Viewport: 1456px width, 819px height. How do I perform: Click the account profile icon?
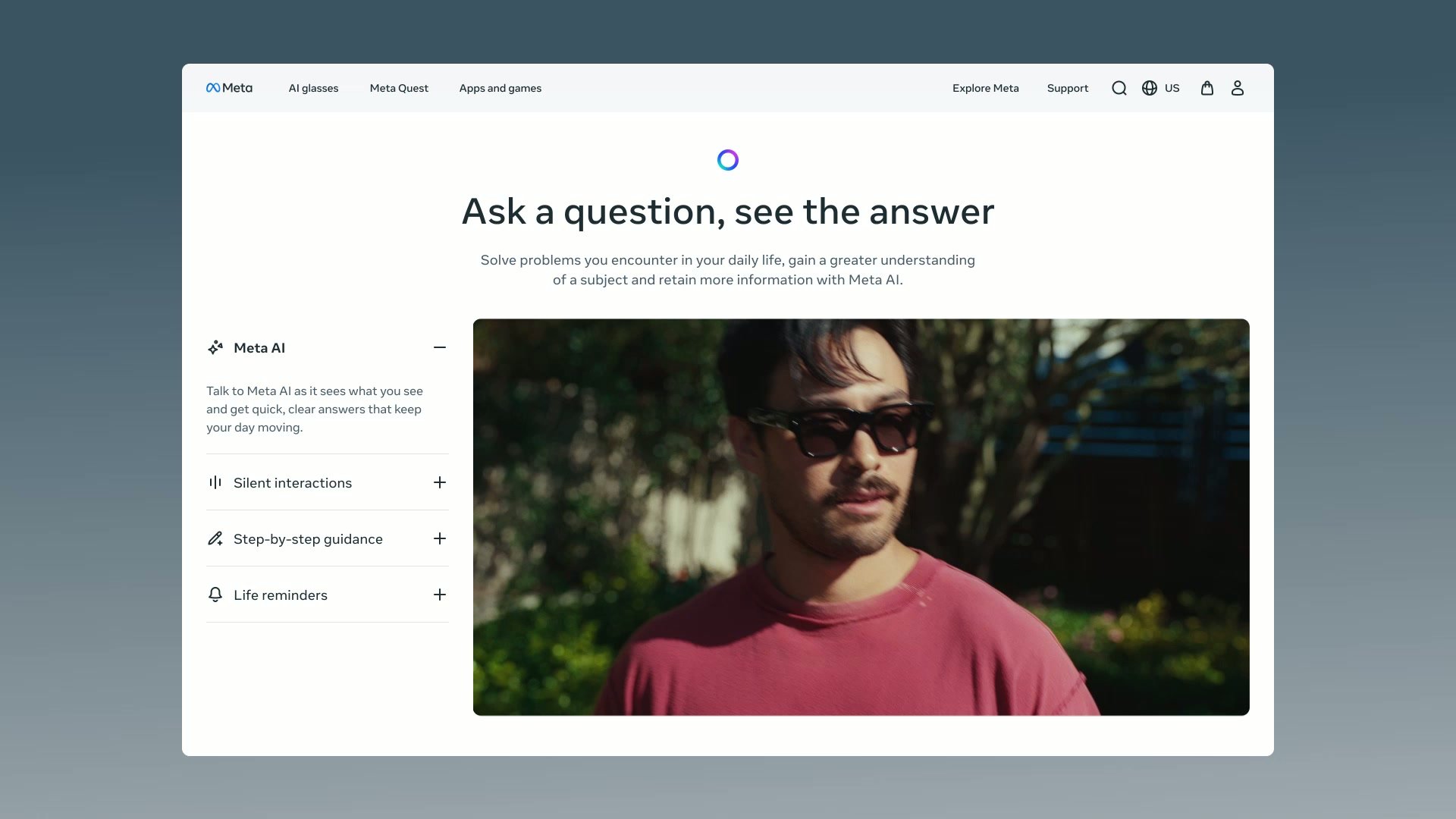pos(1237,88)
